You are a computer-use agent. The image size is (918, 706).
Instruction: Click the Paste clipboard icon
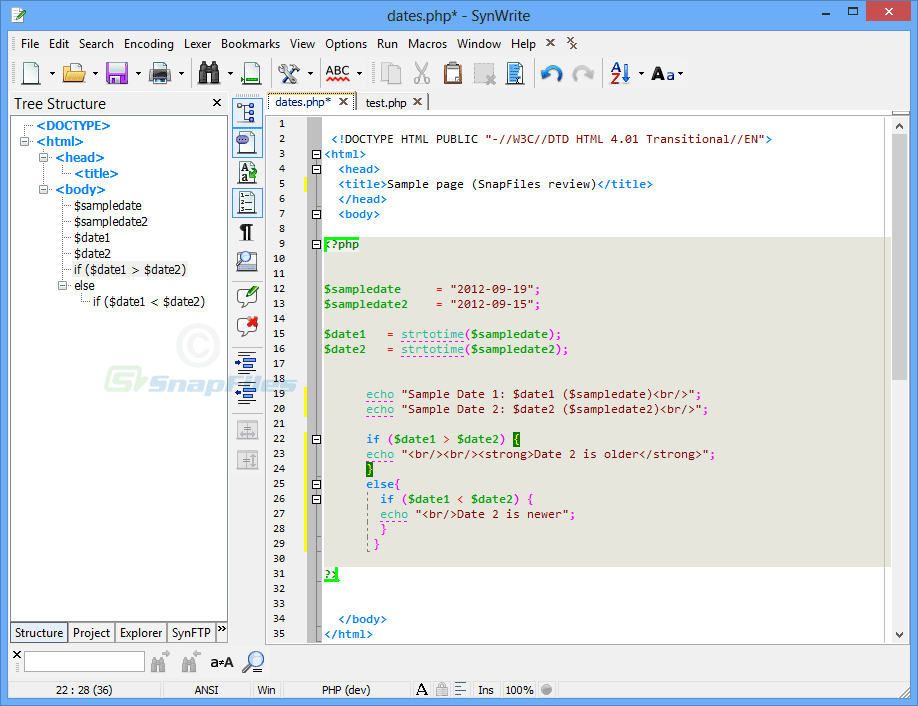click(452, 73)
